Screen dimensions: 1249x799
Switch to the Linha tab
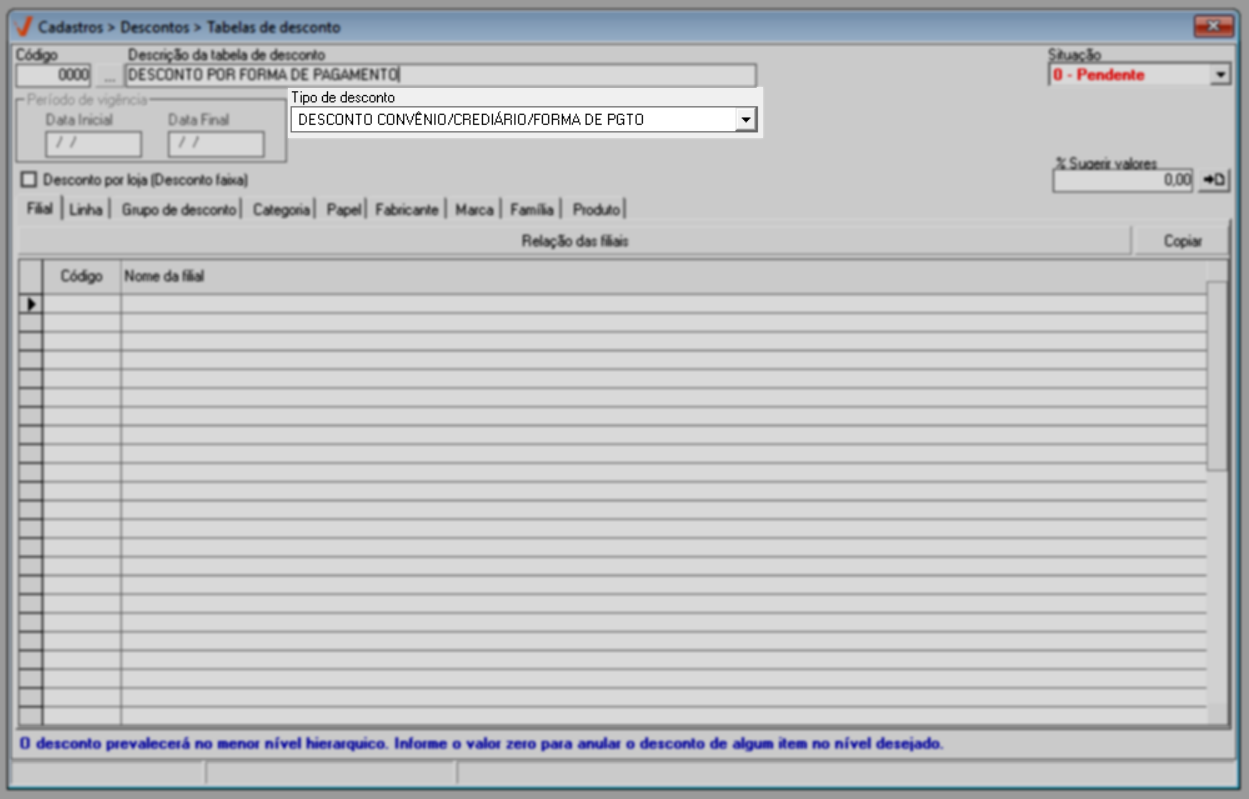pos(86,210)
